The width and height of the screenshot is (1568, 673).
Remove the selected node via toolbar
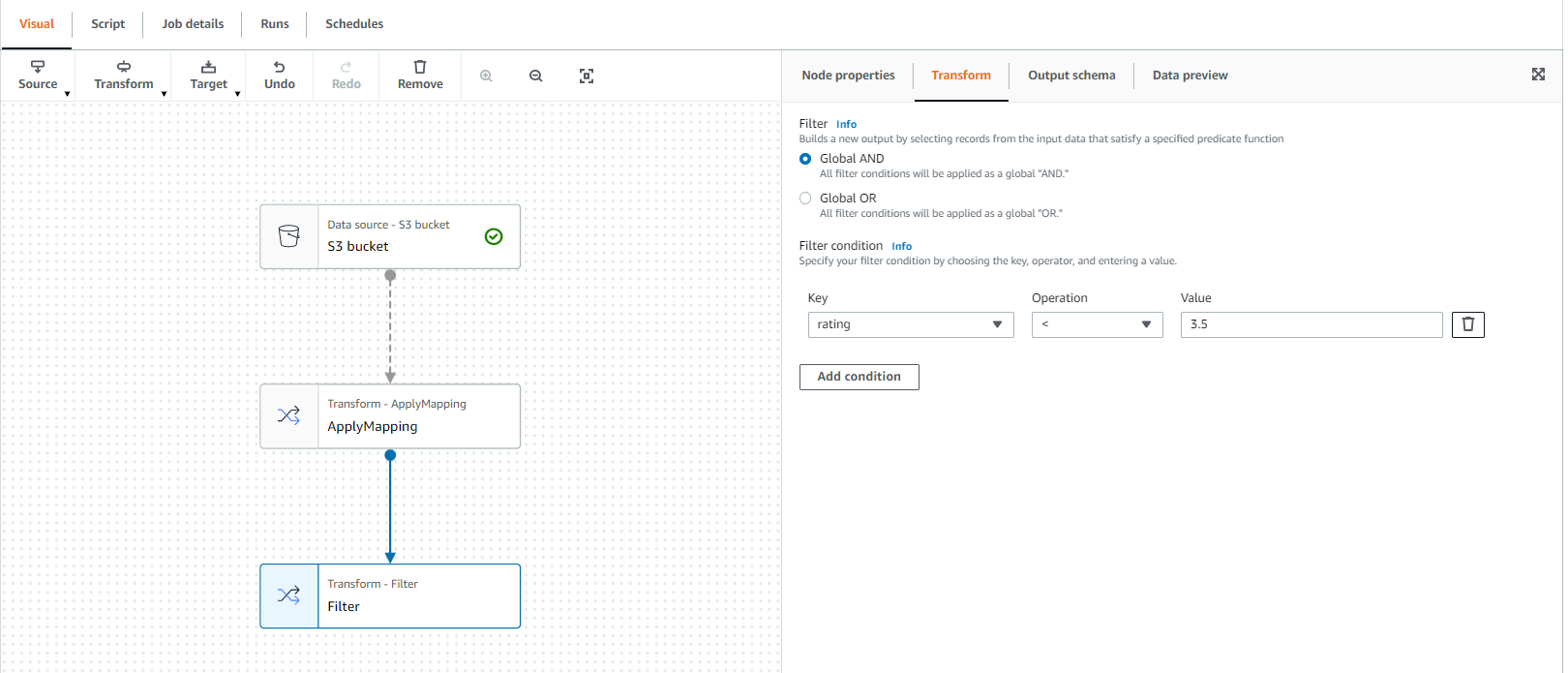pos(420,76)
